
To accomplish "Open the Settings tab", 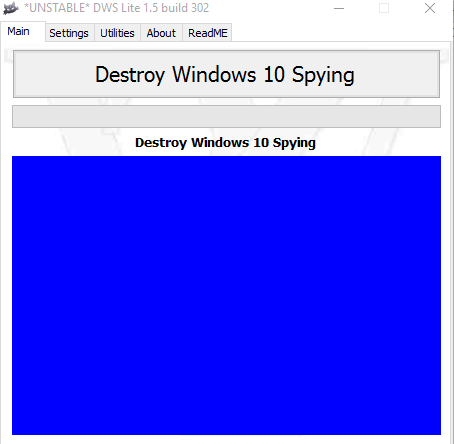I will (x=69, y=33).
